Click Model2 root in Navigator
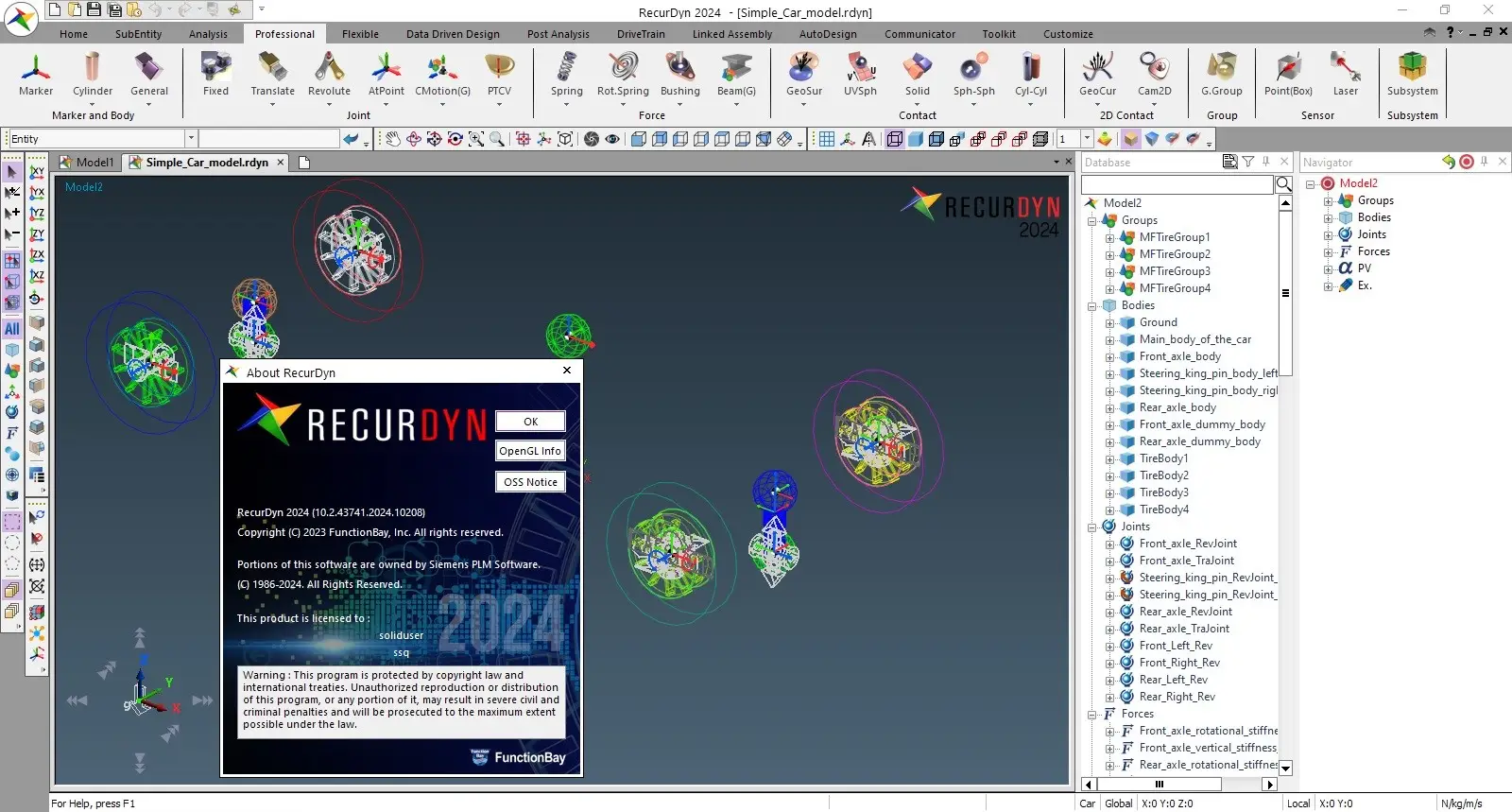The width and height of the screenshot is (1512, 812). coord(1358,183)
